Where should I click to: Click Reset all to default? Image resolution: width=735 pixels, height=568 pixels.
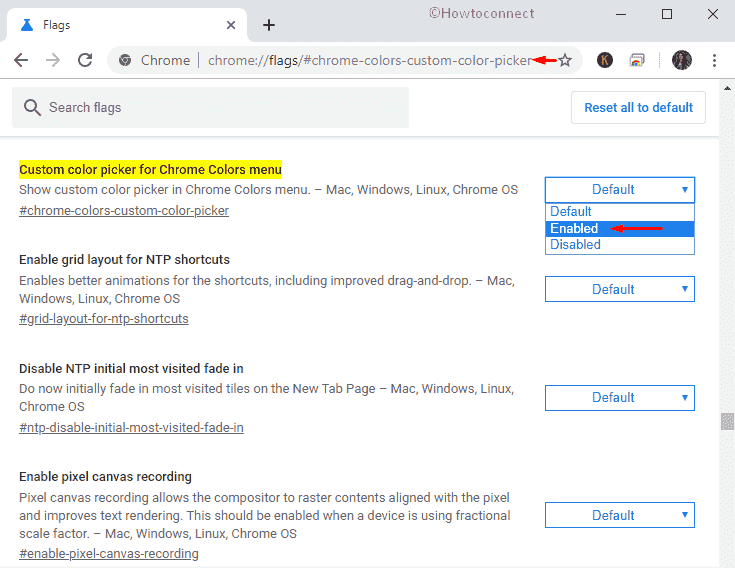point(638,108)
